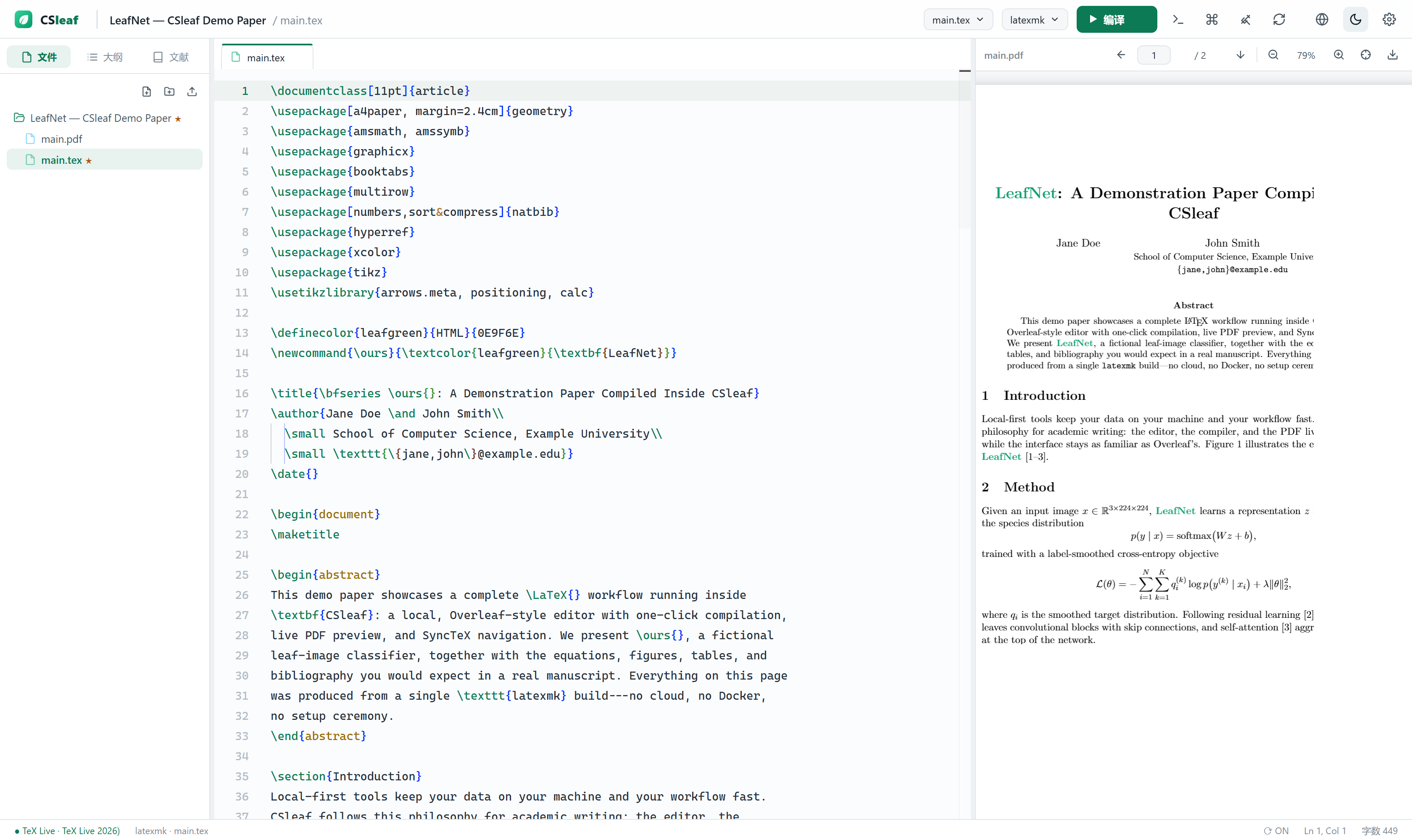Click the refresh sync icon in toolbar

tap(1279, 20)
